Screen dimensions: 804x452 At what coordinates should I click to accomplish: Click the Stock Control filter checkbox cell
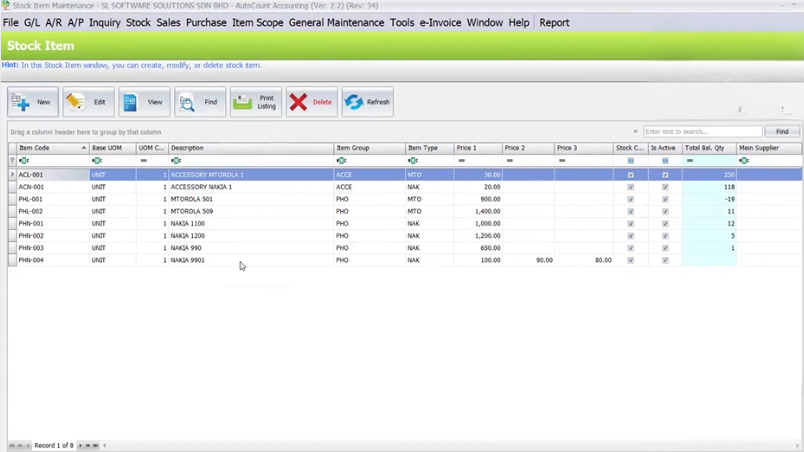631,160
